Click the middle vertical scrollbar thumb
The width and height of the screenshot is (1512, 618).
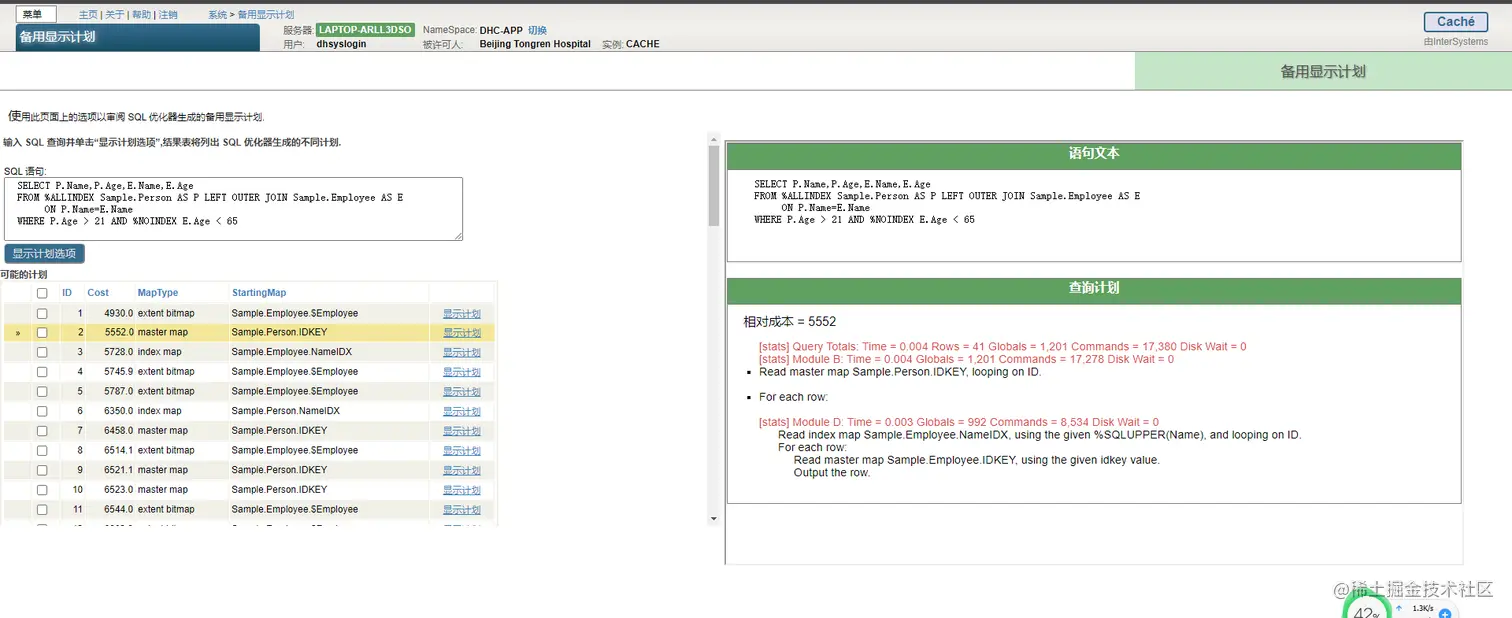(713, 185)
